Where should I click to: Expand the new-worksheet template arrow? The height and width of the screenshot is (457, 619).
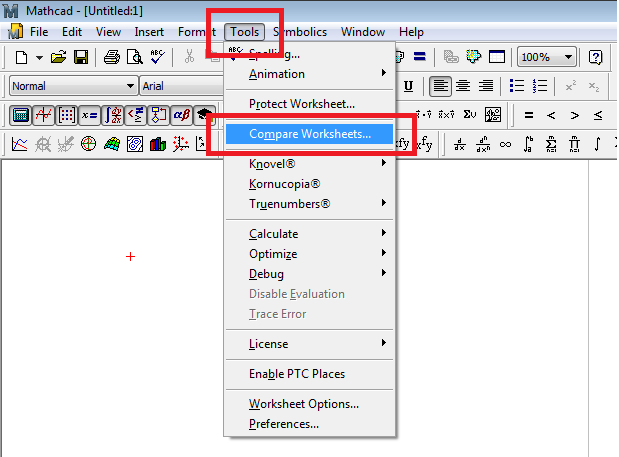click(39, 58)
